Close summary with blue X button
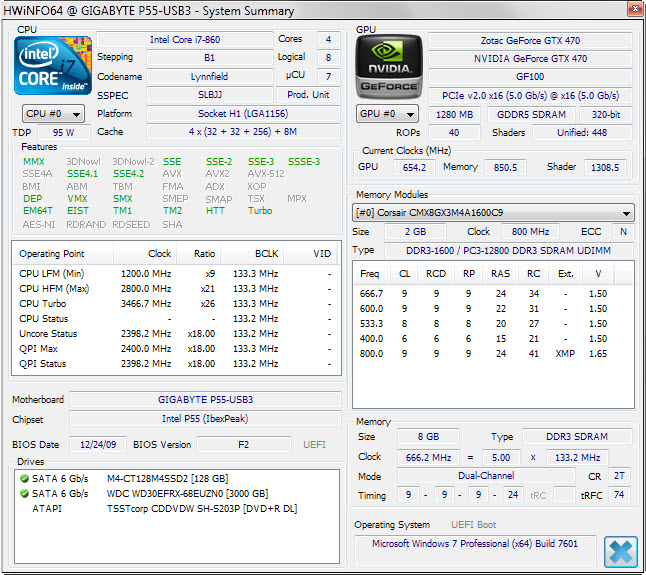 [620, 552]
